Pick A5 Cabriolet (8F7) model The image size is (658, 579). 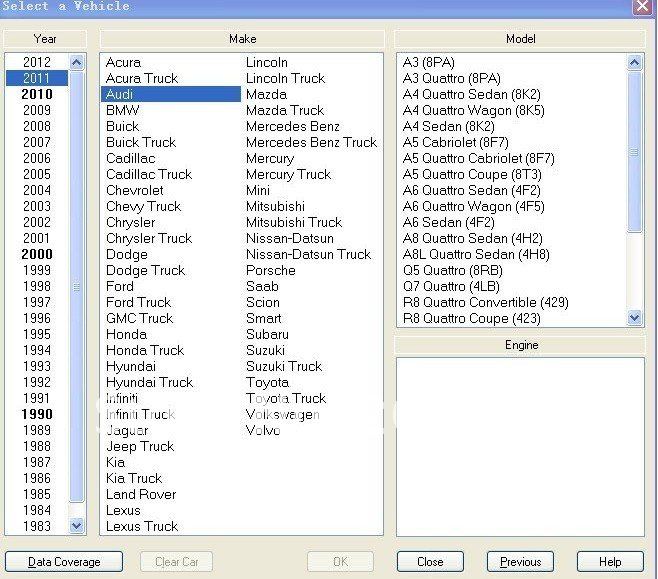[456, 142]
